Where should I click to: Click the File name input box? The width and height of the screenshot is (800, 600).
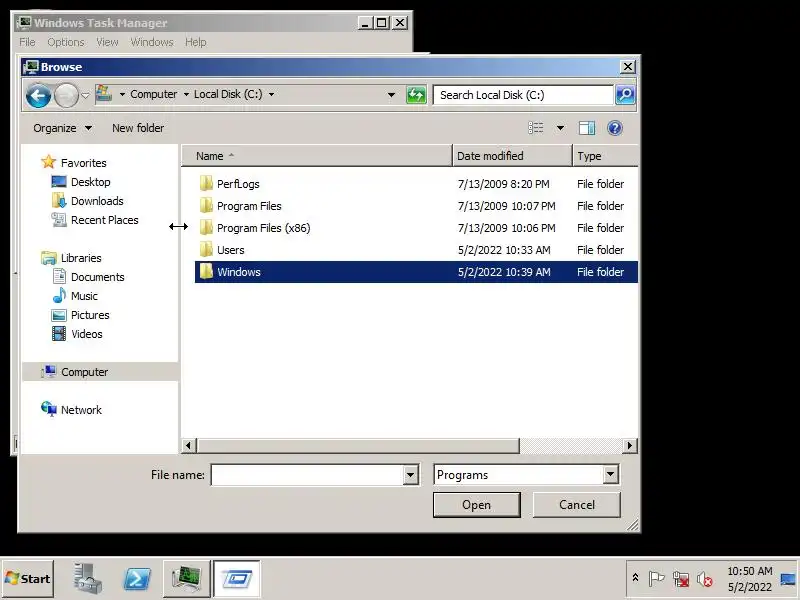coord(307,475)
